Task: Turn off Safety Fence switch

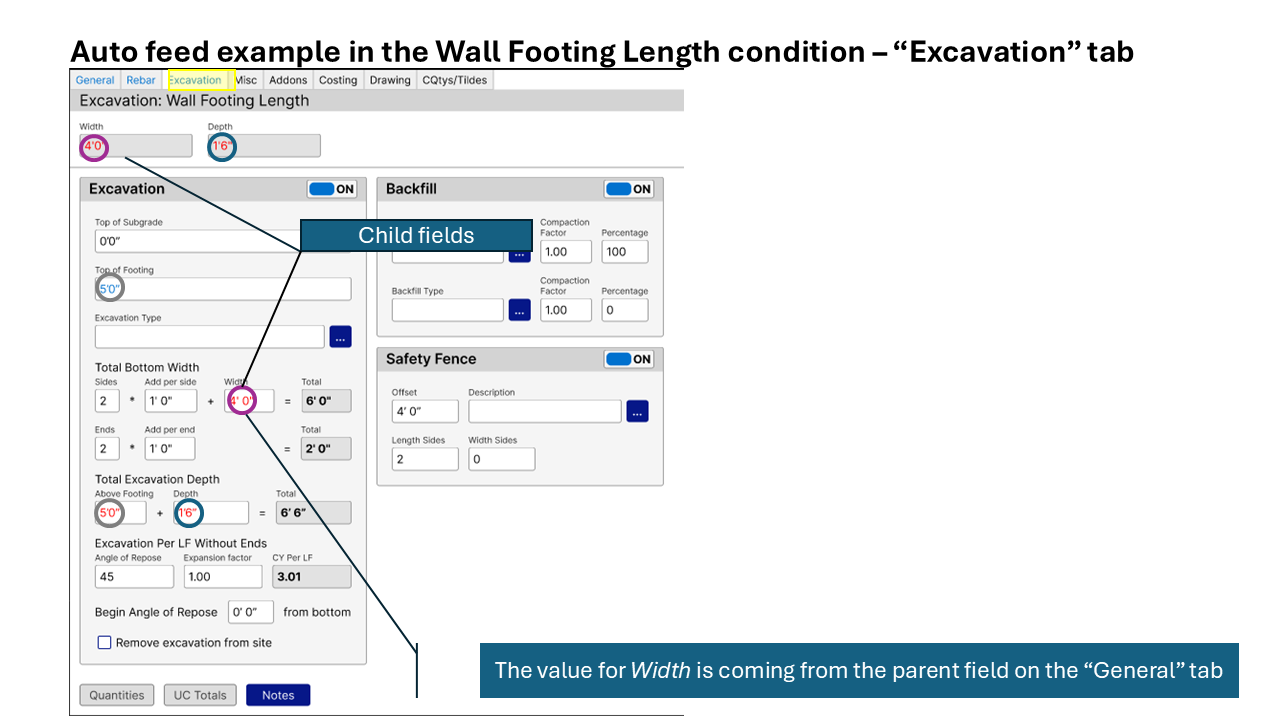Action: coord(628,359)
